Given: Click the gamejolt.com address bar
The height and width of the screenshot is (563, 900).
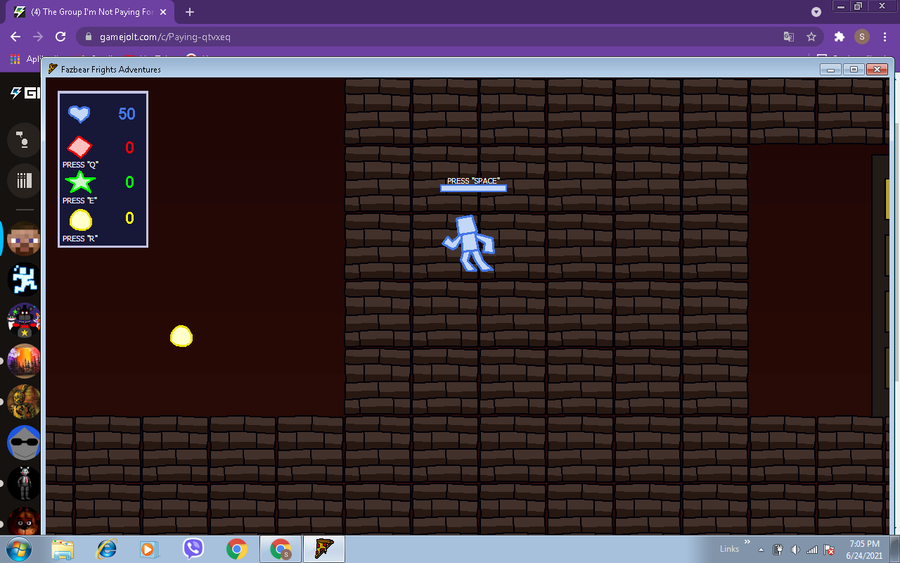Looking at the screenshot, I should [x=449, y=37].
